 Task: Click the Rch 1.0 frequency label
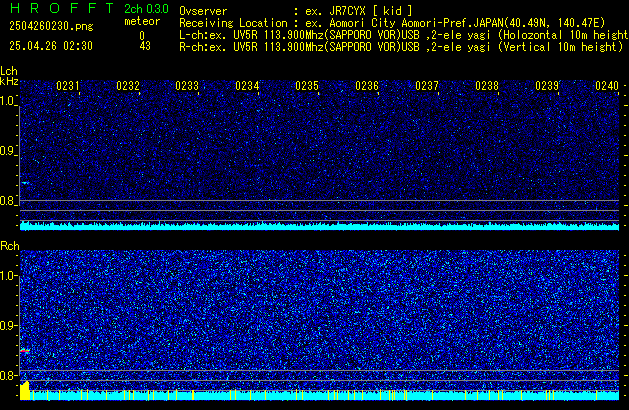pos(8,276)
